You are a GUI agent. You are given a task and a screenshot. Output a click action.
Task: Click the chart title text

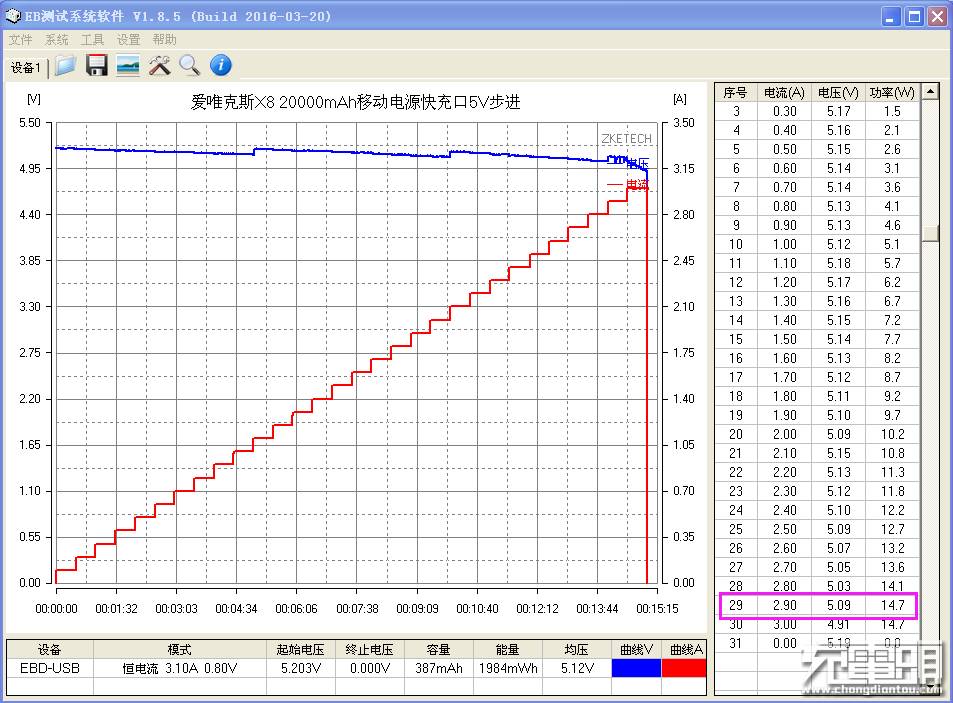(356, 102)
